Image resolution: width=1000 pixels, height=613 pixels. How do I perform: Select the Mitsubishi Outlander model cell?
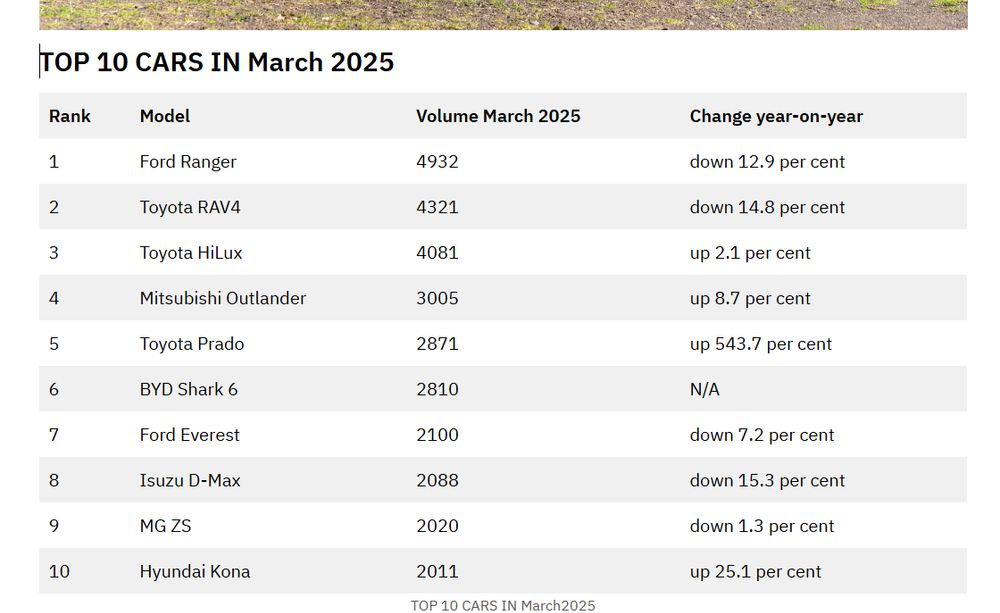pyautogui.click(x=223, y=298)
